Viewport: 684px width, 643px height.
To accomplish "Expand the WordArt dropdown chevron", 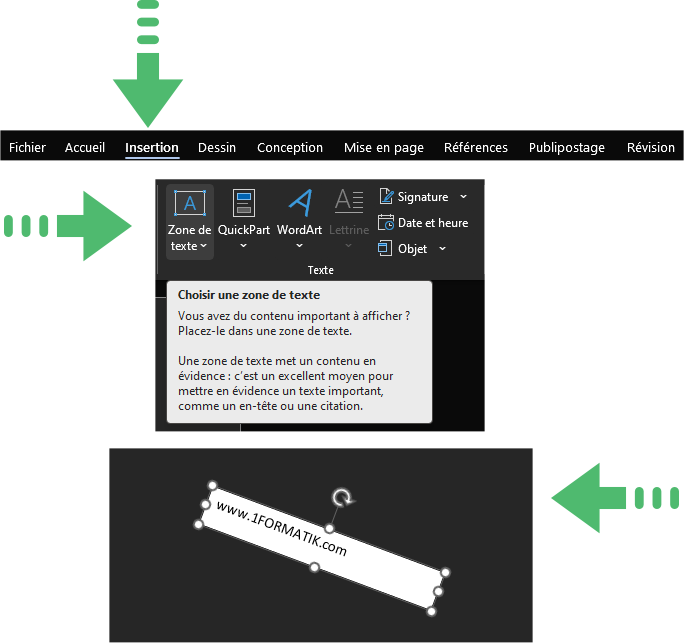I will click(x=299, y=246).
